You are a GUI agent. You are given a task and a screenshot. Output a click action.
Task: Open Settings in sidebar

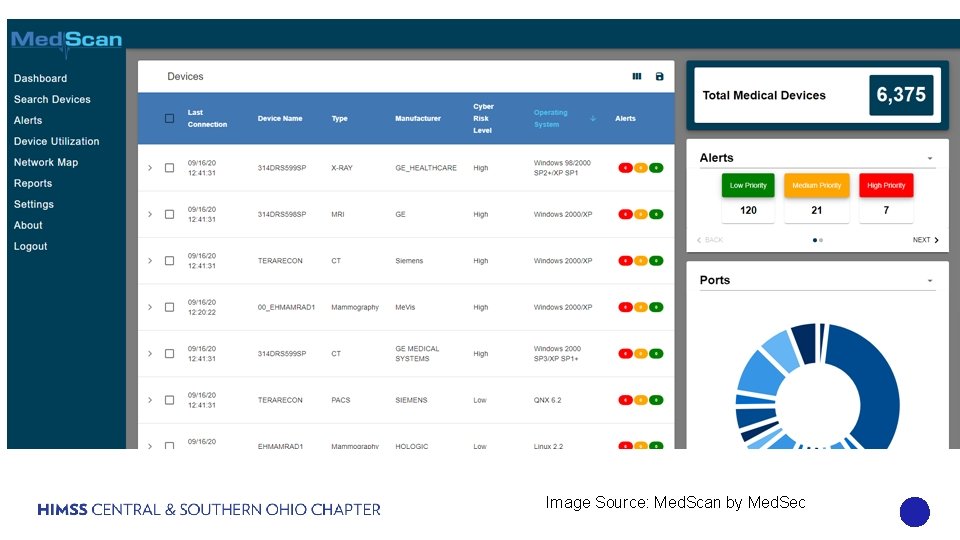click(x=34, y=204)
